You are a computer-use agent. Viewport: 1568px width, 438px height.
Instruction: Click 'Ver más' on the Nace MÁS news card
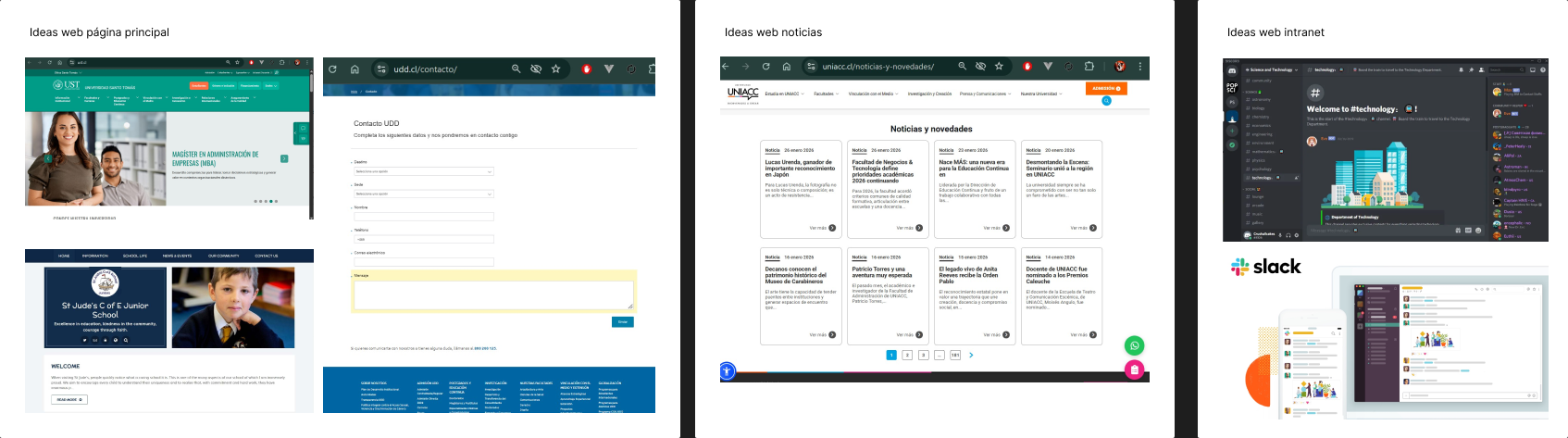pos(996,228)
